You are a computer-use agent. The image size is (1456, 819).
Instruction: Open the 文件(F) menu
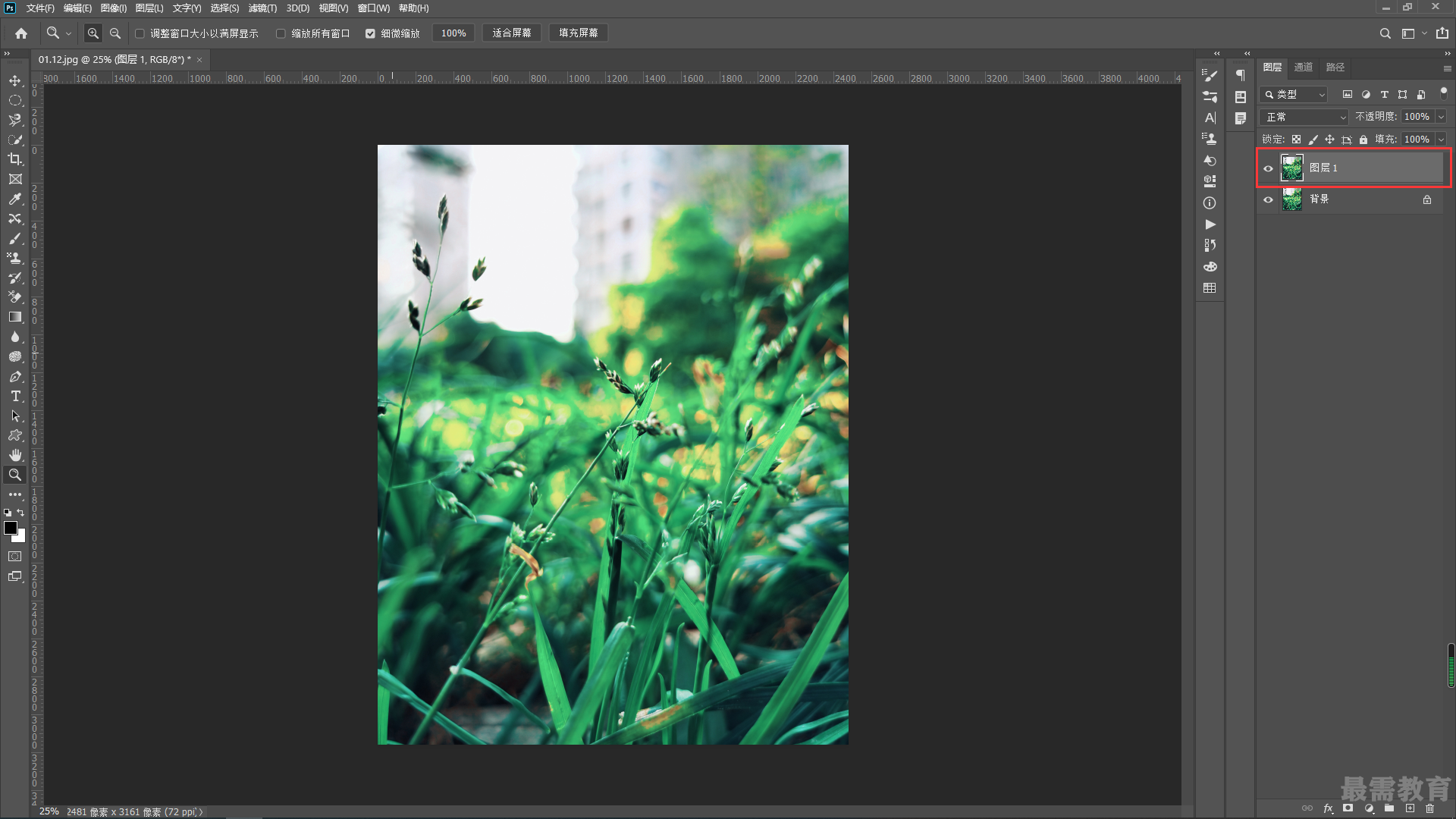40,8
